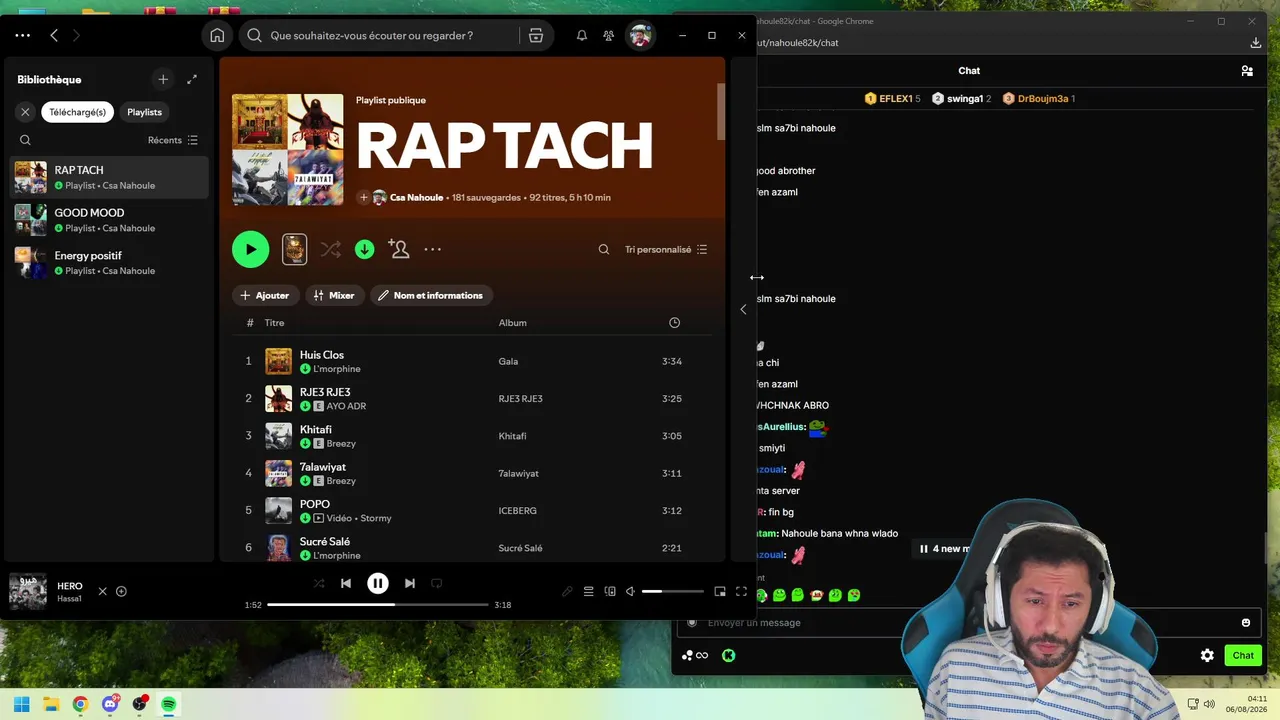Open the Récents sort dropdown
The height and width of the screenshot is (720, 1280).
(x=173, y=140)
